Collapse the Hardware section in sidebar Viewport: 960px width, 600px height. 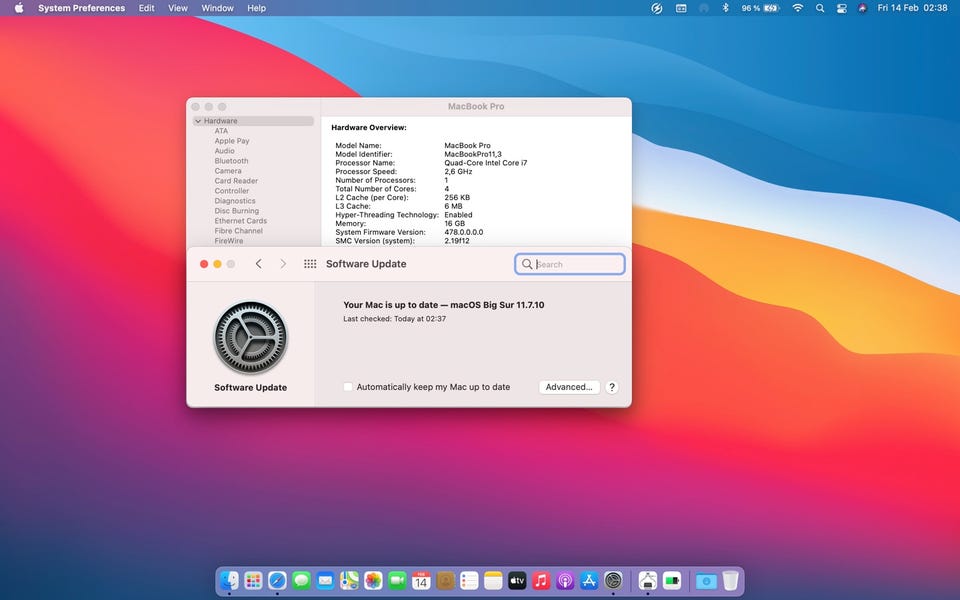(198, 121)
